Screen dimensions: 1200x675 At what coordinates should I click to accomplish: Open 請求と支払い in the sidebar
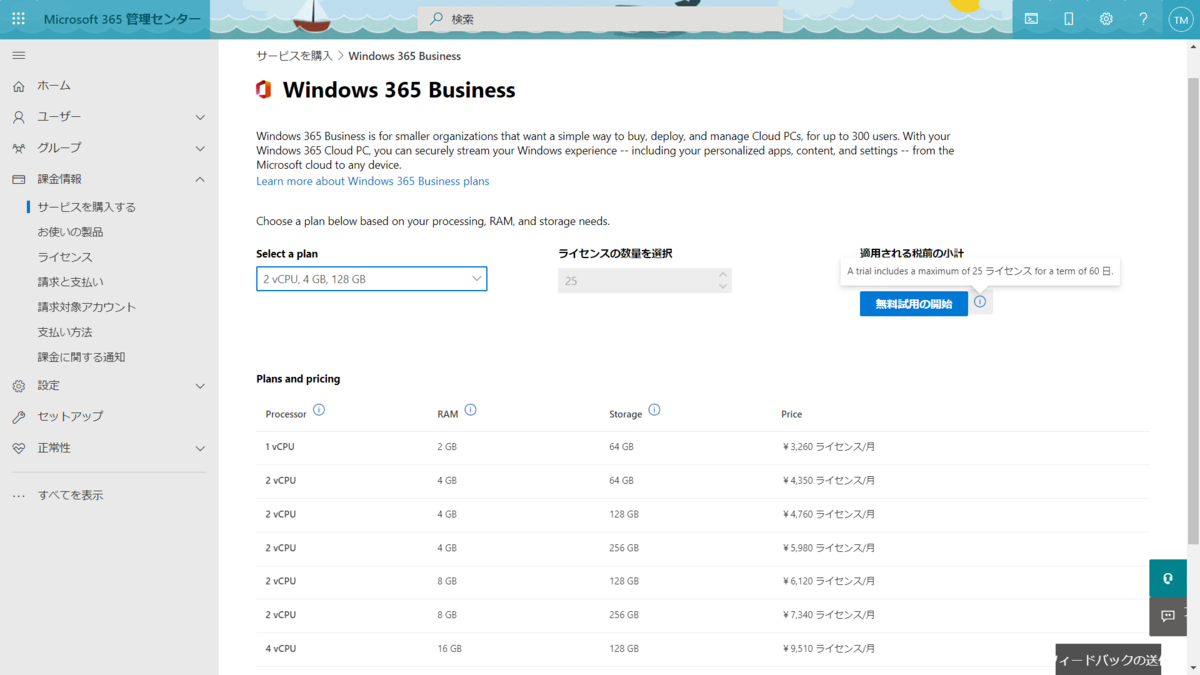click(71, 282)
